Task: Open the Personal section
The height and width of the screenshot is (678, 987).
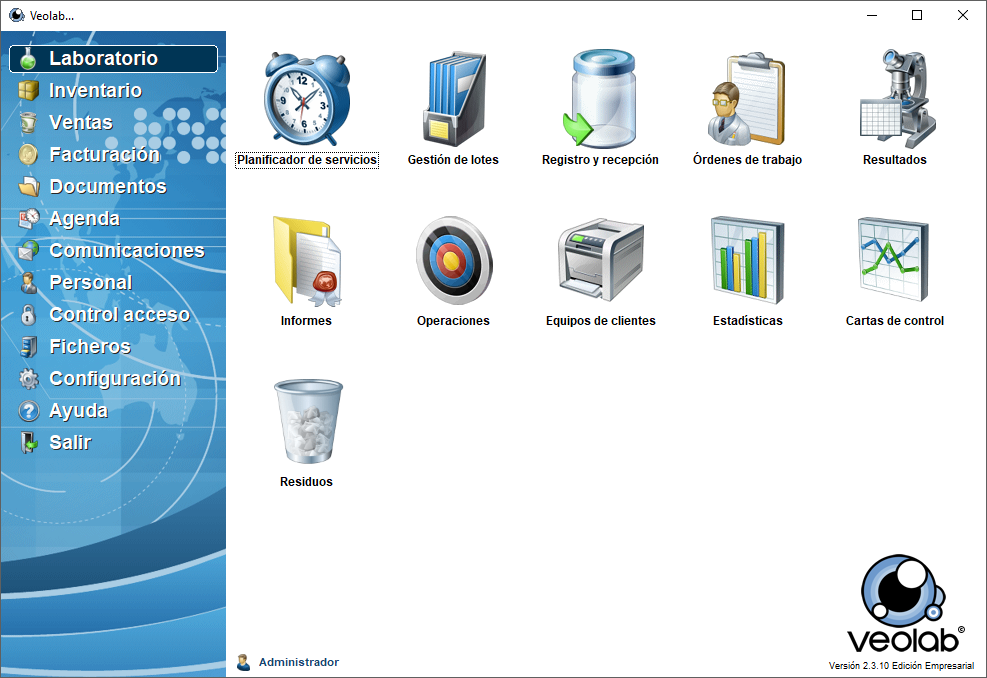Action: 91,283
